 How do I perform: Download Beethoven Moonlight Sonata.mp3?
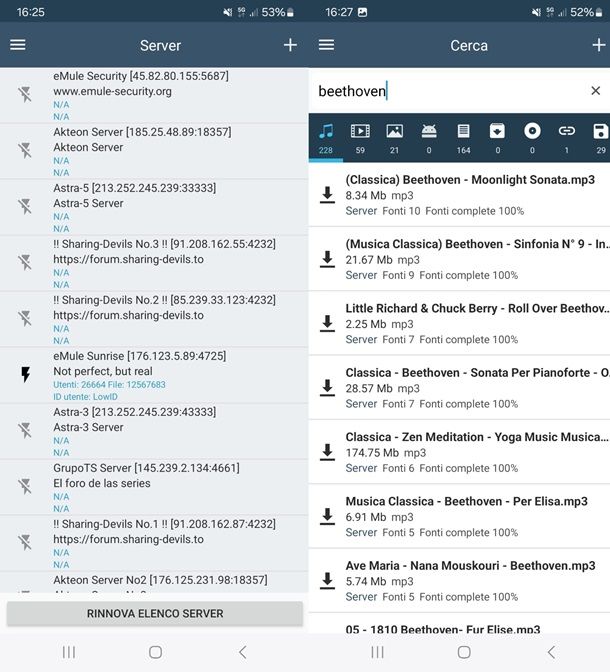328,195
